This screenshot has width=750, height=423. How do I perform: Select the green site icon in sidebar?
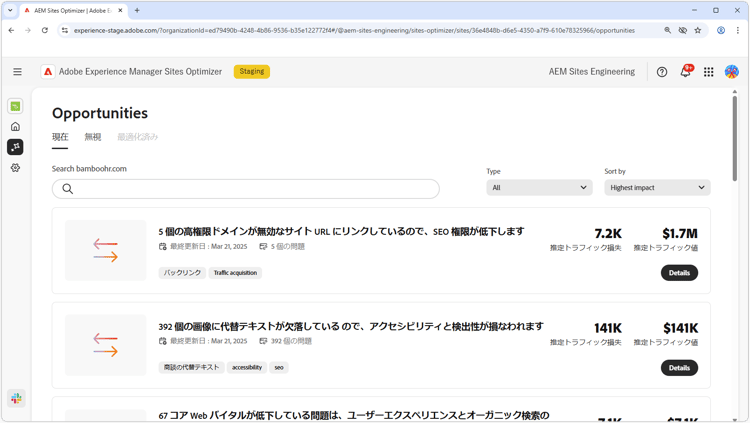click(x=15, y=106)
